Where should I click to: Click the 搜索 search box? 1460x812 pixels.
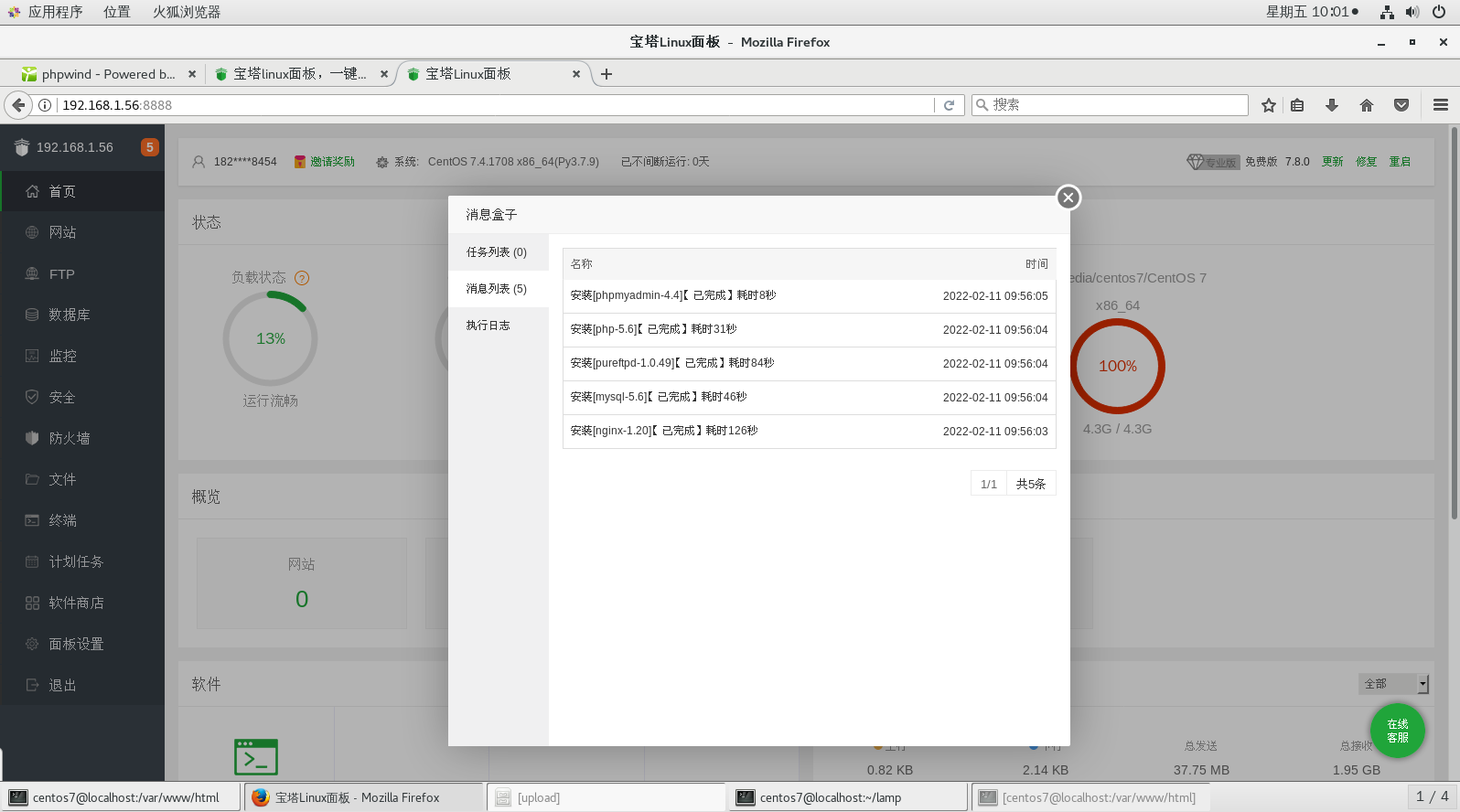click(x=1110, y=105)
